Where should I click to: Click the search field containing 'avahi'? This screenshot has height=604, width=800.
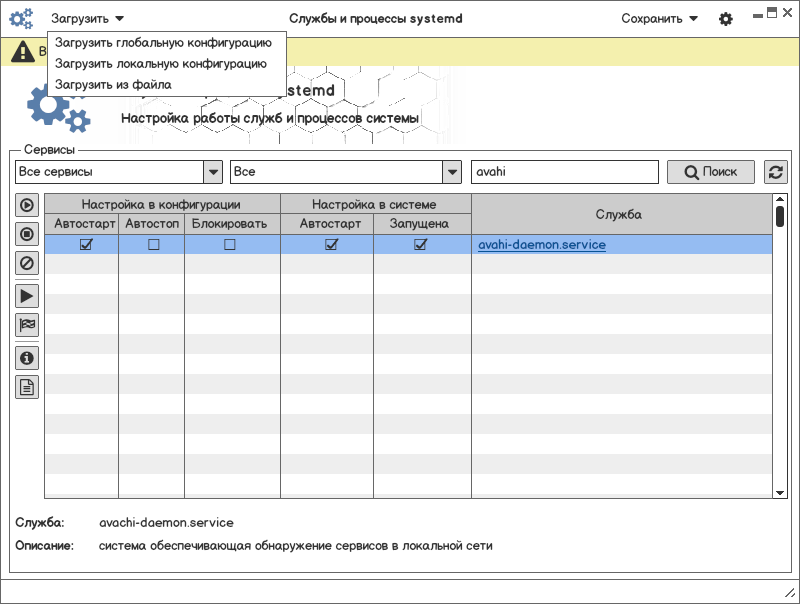pos(564,172)
